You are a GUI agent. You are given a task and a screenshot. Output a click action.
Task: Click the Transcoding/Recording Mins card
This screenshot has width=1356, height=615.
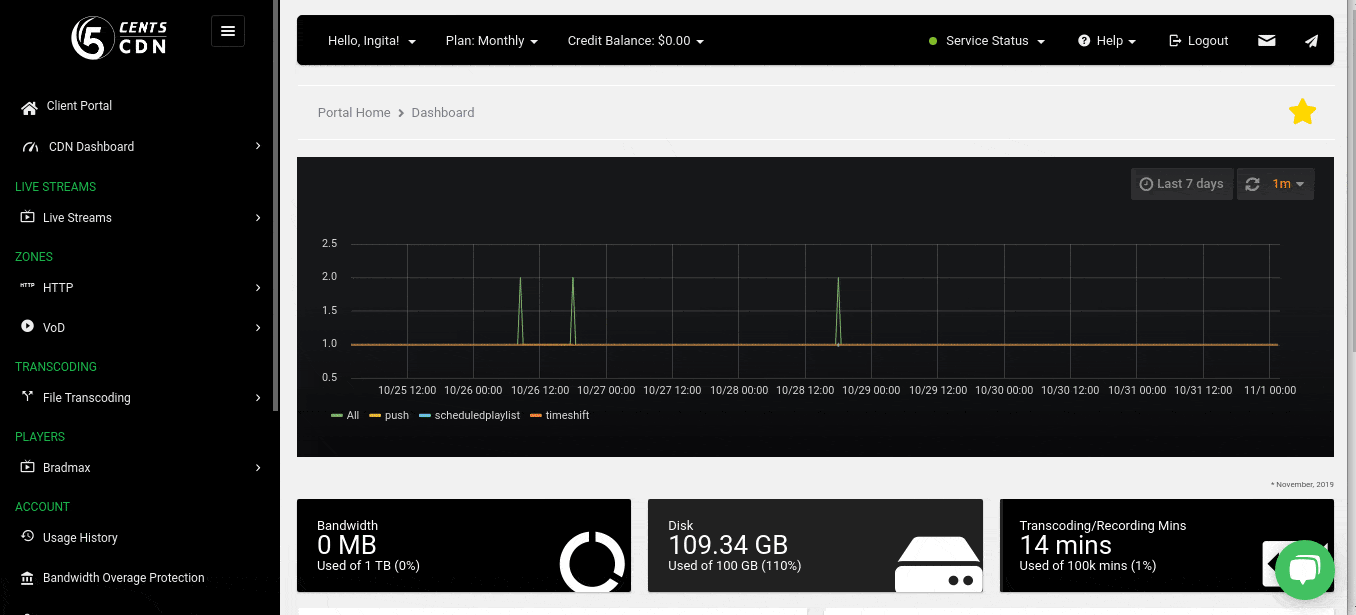[1166, 545]
